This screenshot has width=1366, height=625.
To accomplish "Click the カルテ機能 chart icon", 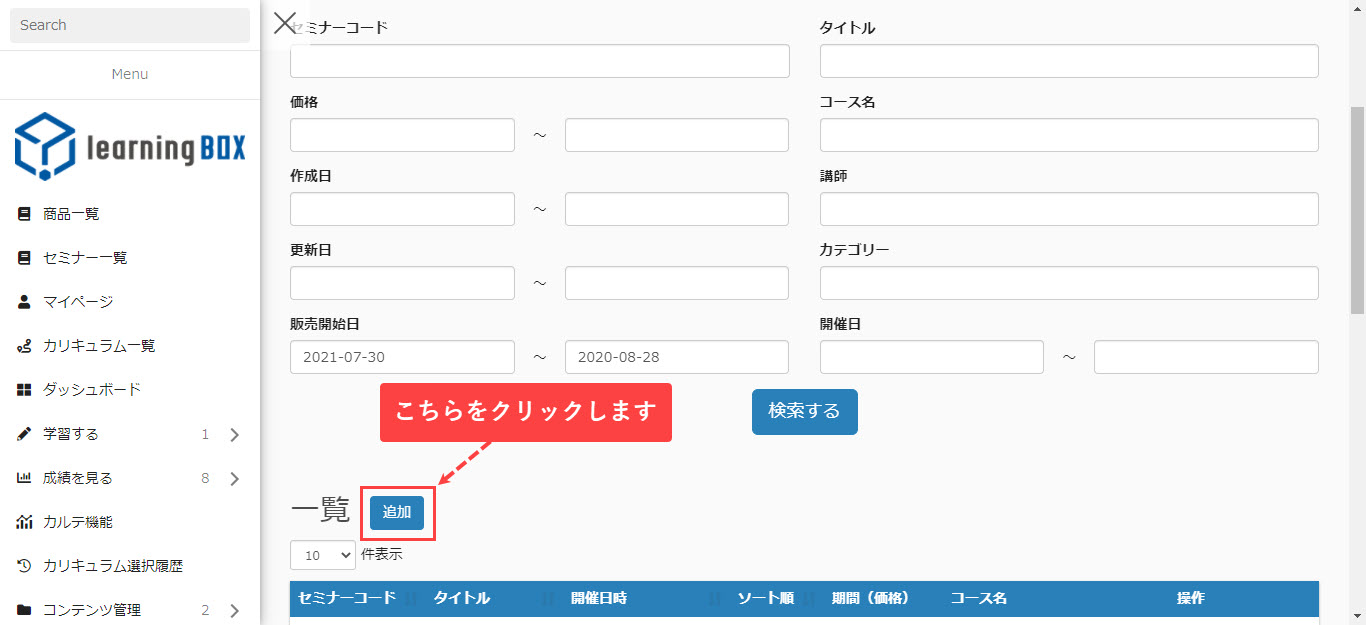I will (24, 522).
